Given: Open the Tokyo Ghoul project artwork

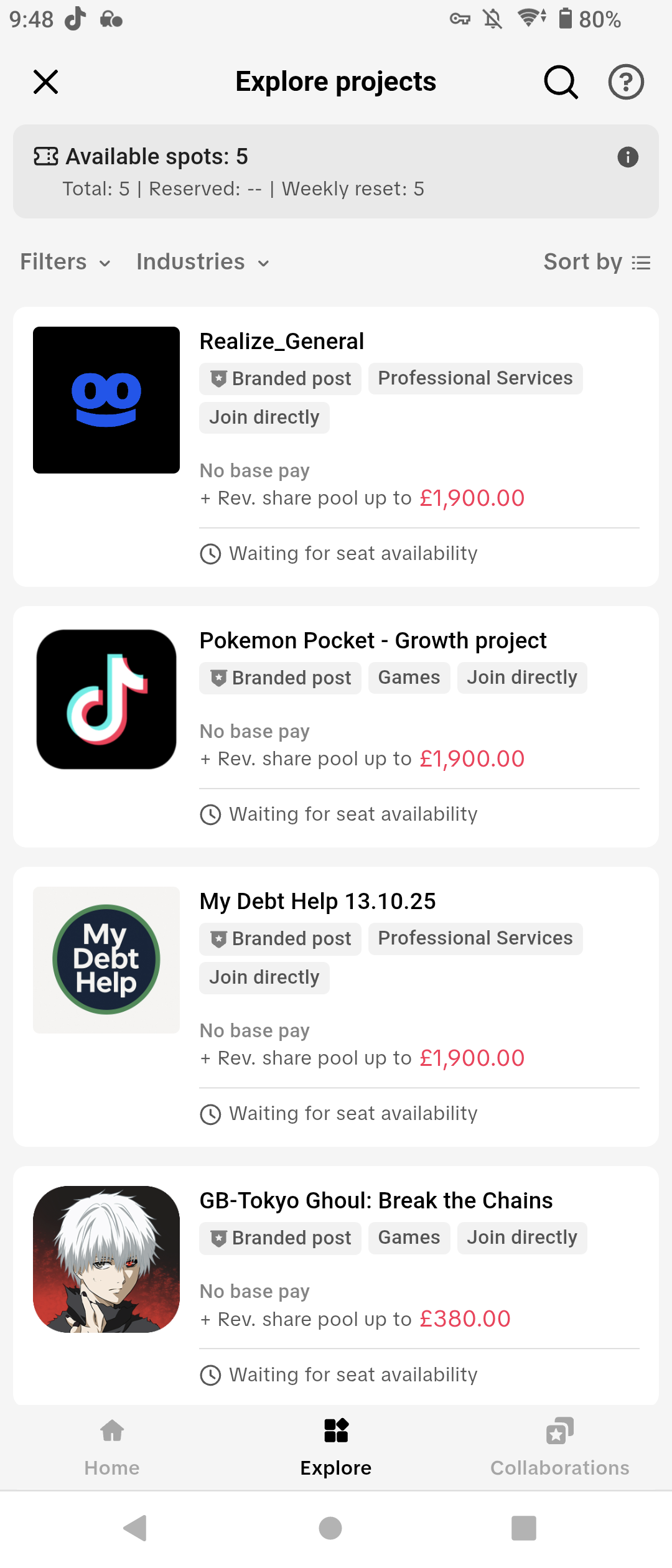Looking at the screenshot, I should pyautogui.click(x=106, y=1259).
